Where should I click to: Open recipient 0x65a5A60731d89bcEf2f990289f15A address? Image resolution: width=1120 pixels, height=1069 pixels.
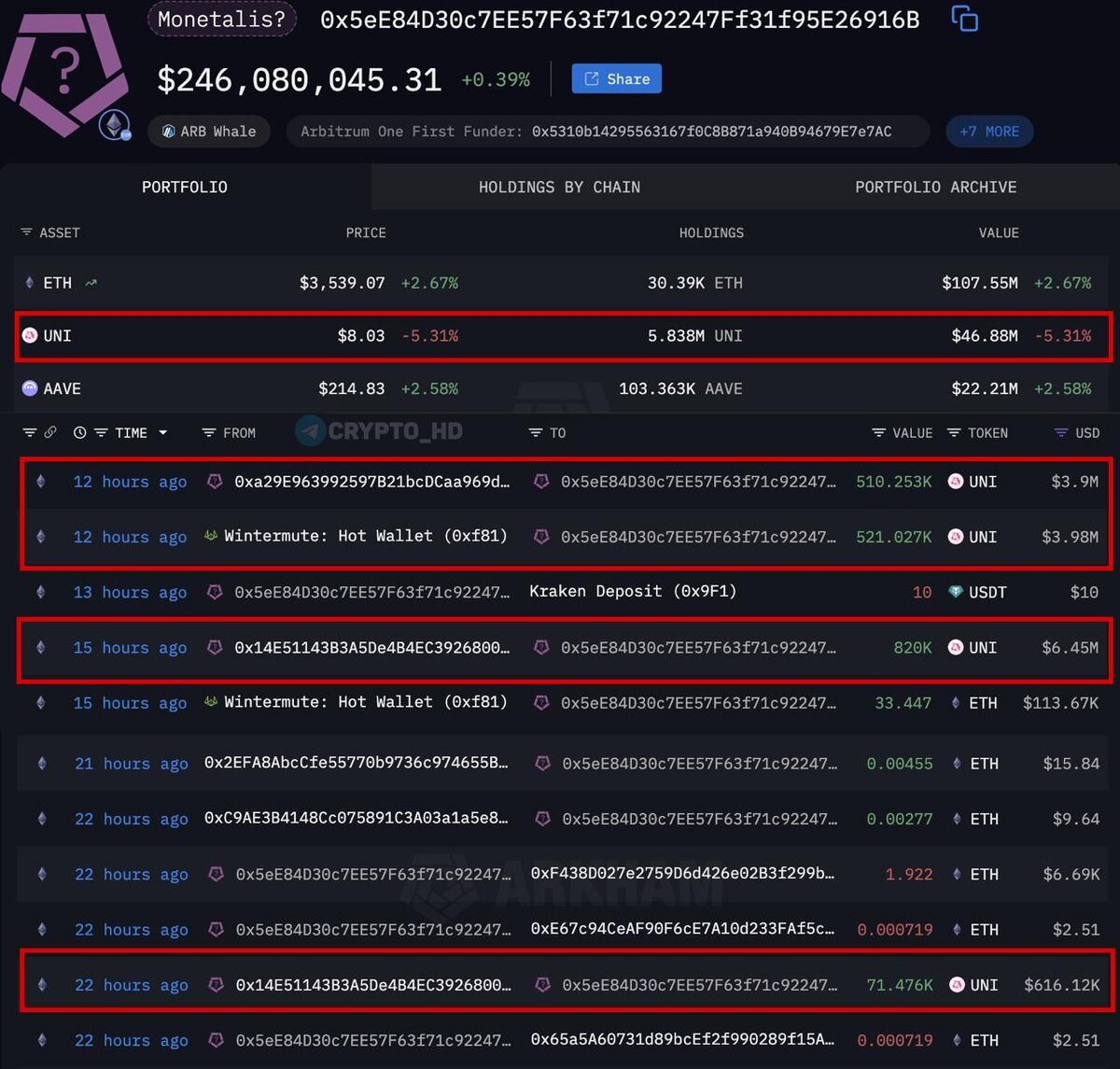point(682,1039)
